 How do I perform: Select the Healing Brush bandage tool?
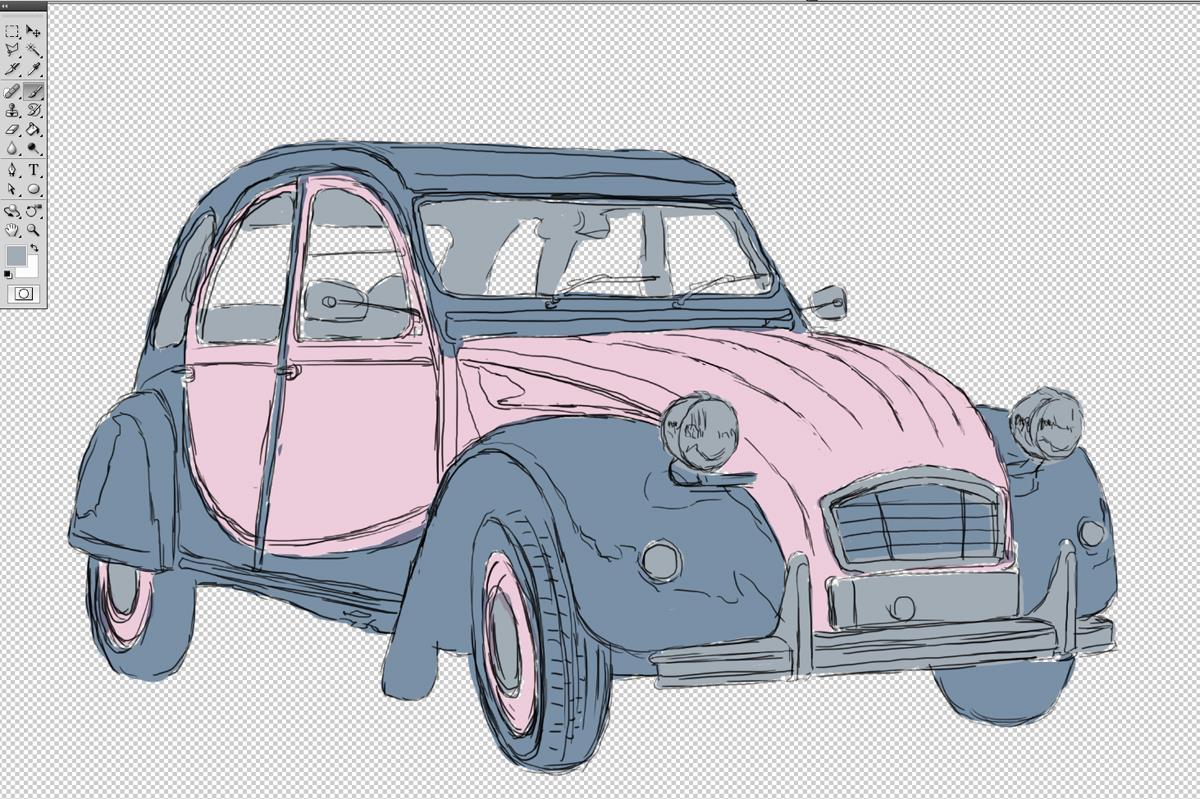pyautogui.click(x=12, y=92)
